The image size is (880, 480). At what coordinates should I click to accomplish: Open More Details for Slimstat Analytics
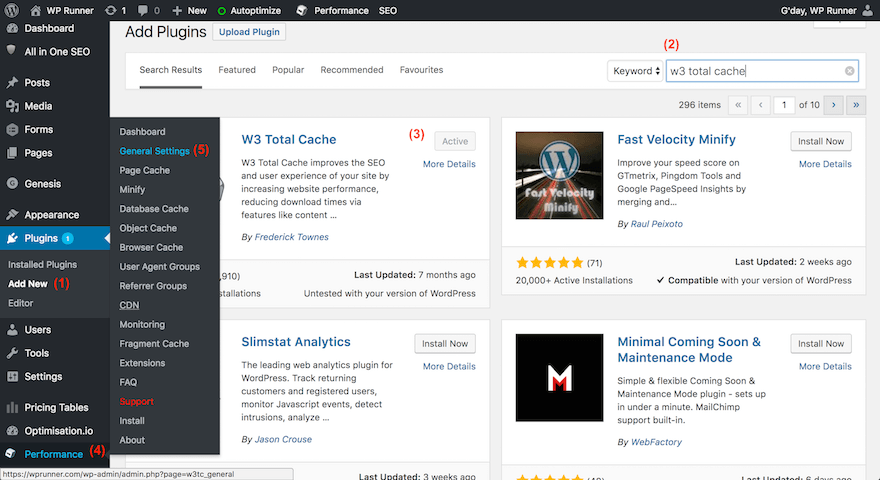pyautogui.click(x=449, y=366)
